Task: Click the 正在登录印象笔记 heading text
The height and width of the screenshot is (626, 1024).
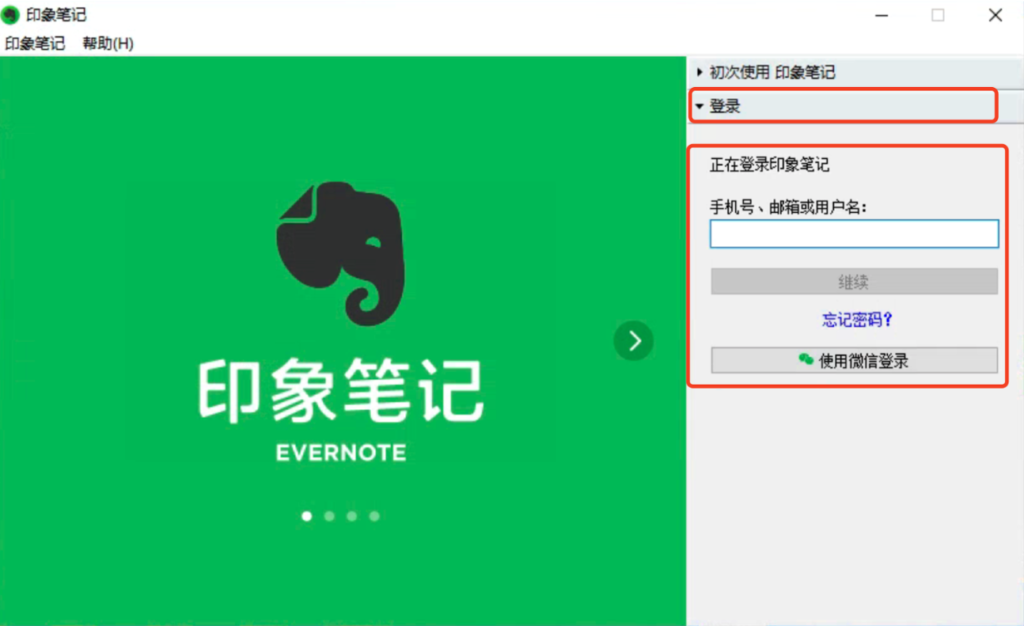Action: pos(769,164)
